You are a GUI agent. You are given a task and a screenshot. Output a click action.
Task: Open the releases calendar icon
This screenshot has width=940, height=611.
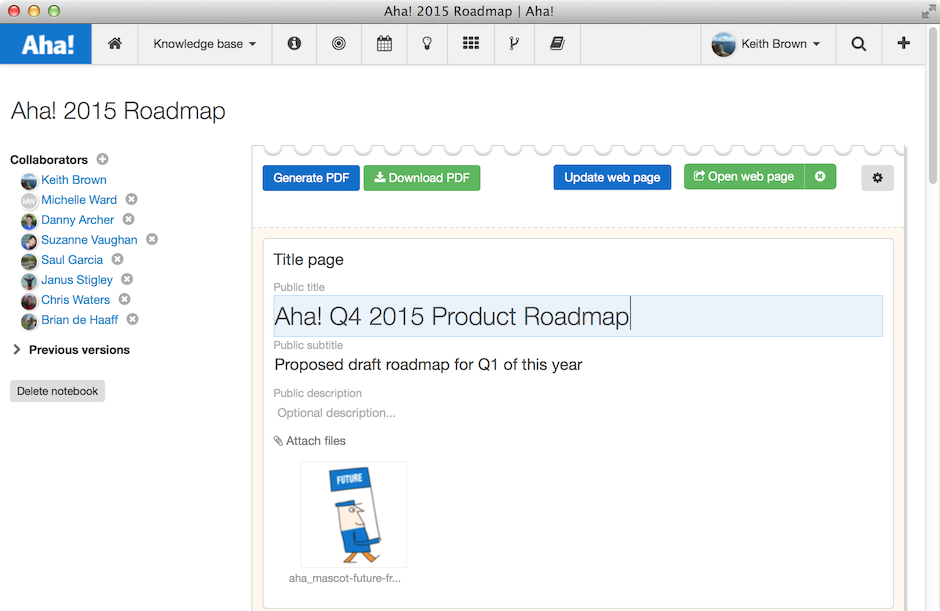pyautogui.click(x=384, y=44)
